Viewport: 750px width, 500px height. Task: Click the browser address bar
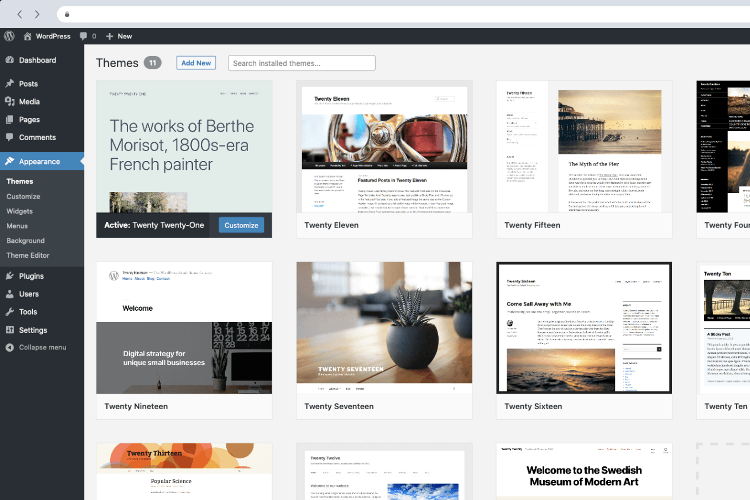(403, 14)
